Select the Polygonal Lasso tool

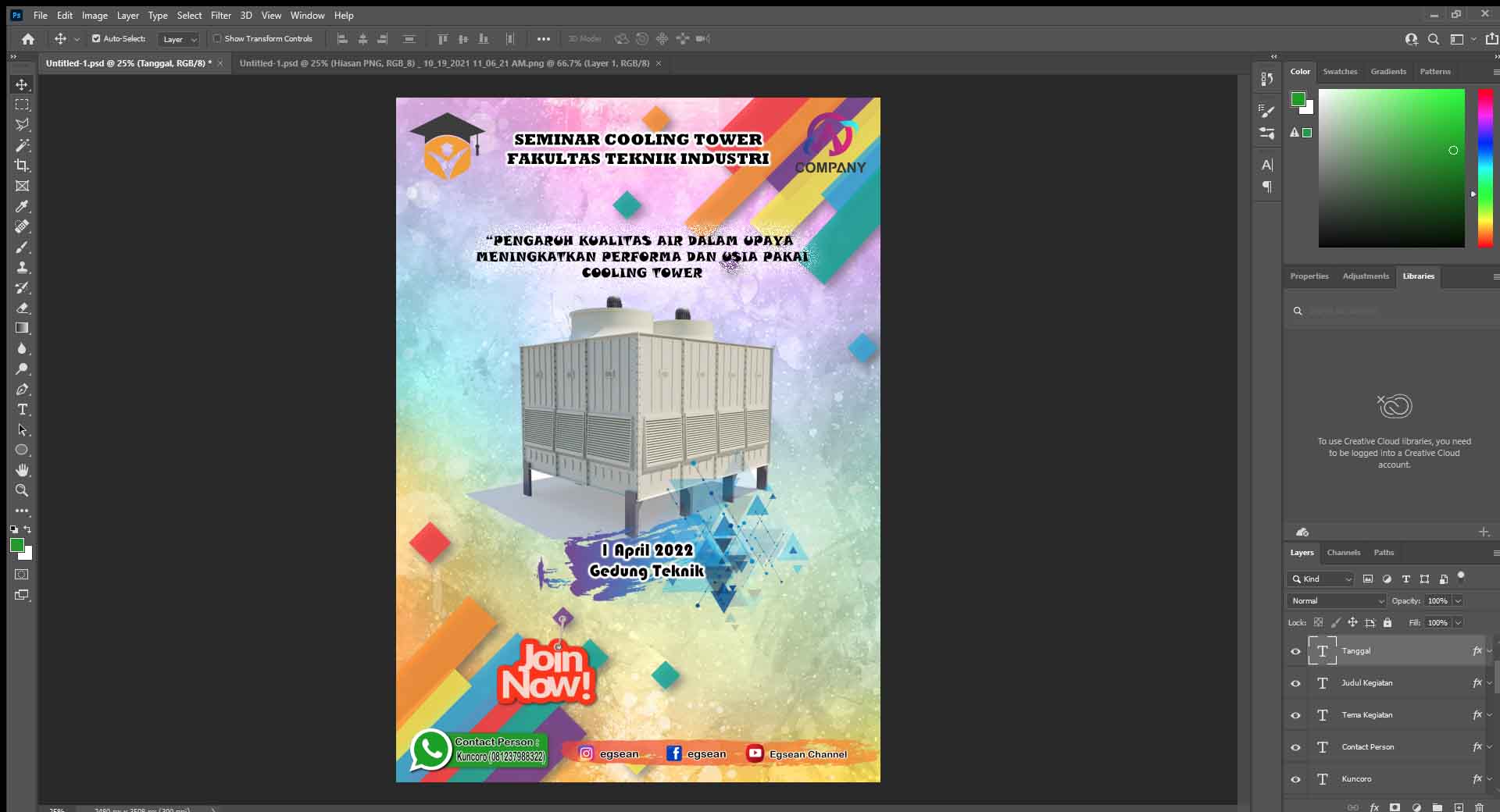tap(22, 125)
